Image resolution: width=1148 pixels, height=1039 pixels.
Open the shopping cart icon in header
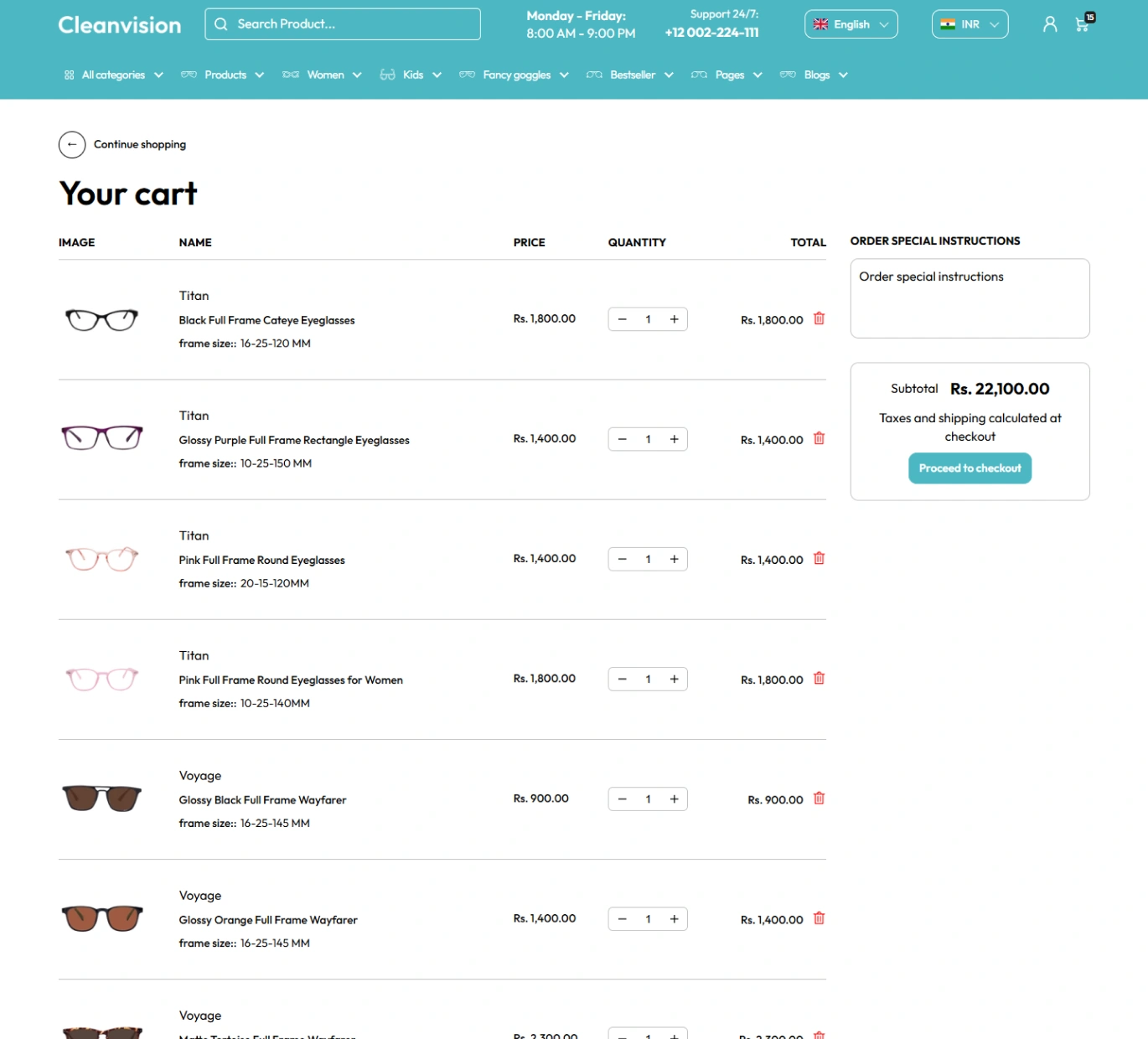[x=1083, y=23]
